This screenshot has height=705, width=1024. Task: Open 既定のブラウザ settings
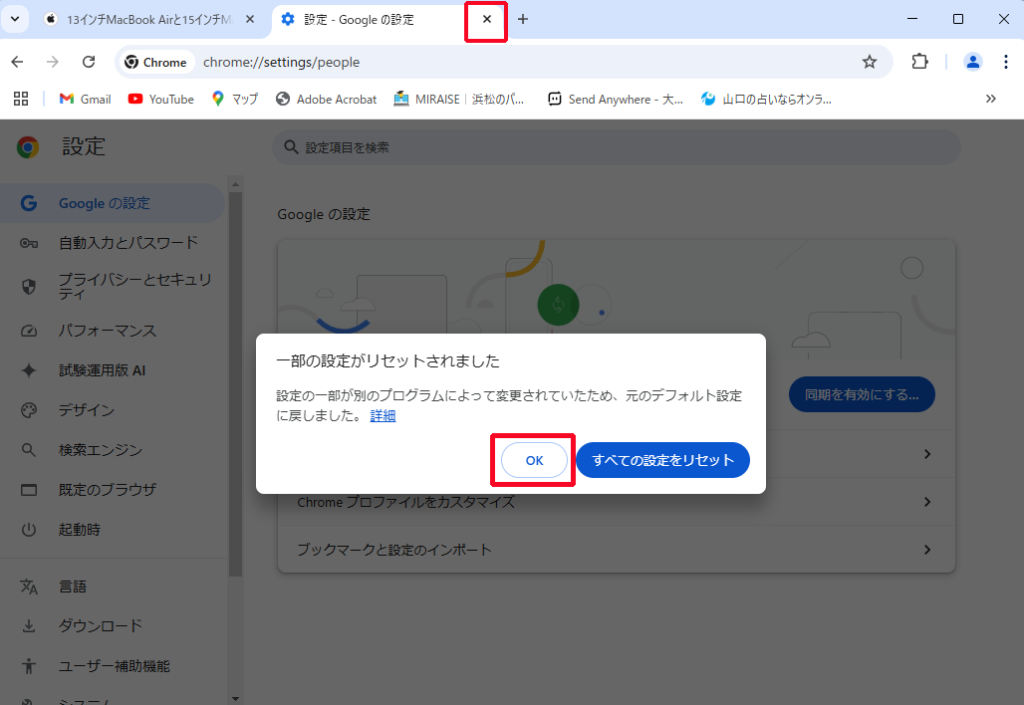tap(112, 490)
